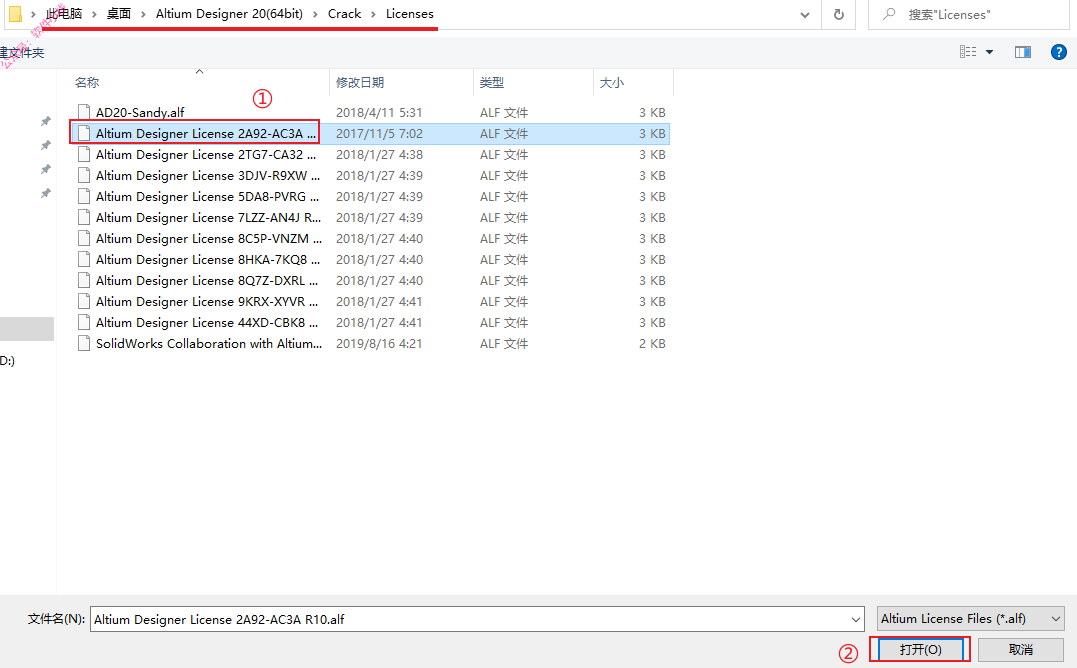Select Altium Designer License 8Q7Z-DXRL file

point(207,281)
